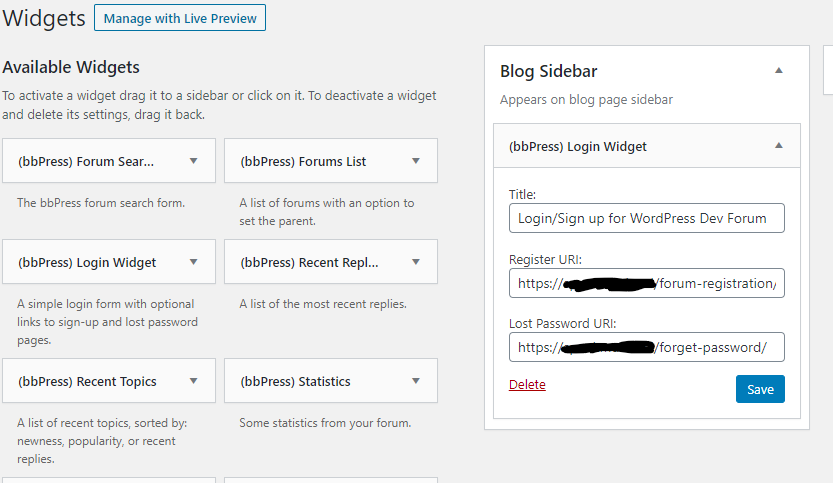The image size is (833, 483).
Task: Select the (bbPress) Statistics widget title
Action: [x=295, y=382]
